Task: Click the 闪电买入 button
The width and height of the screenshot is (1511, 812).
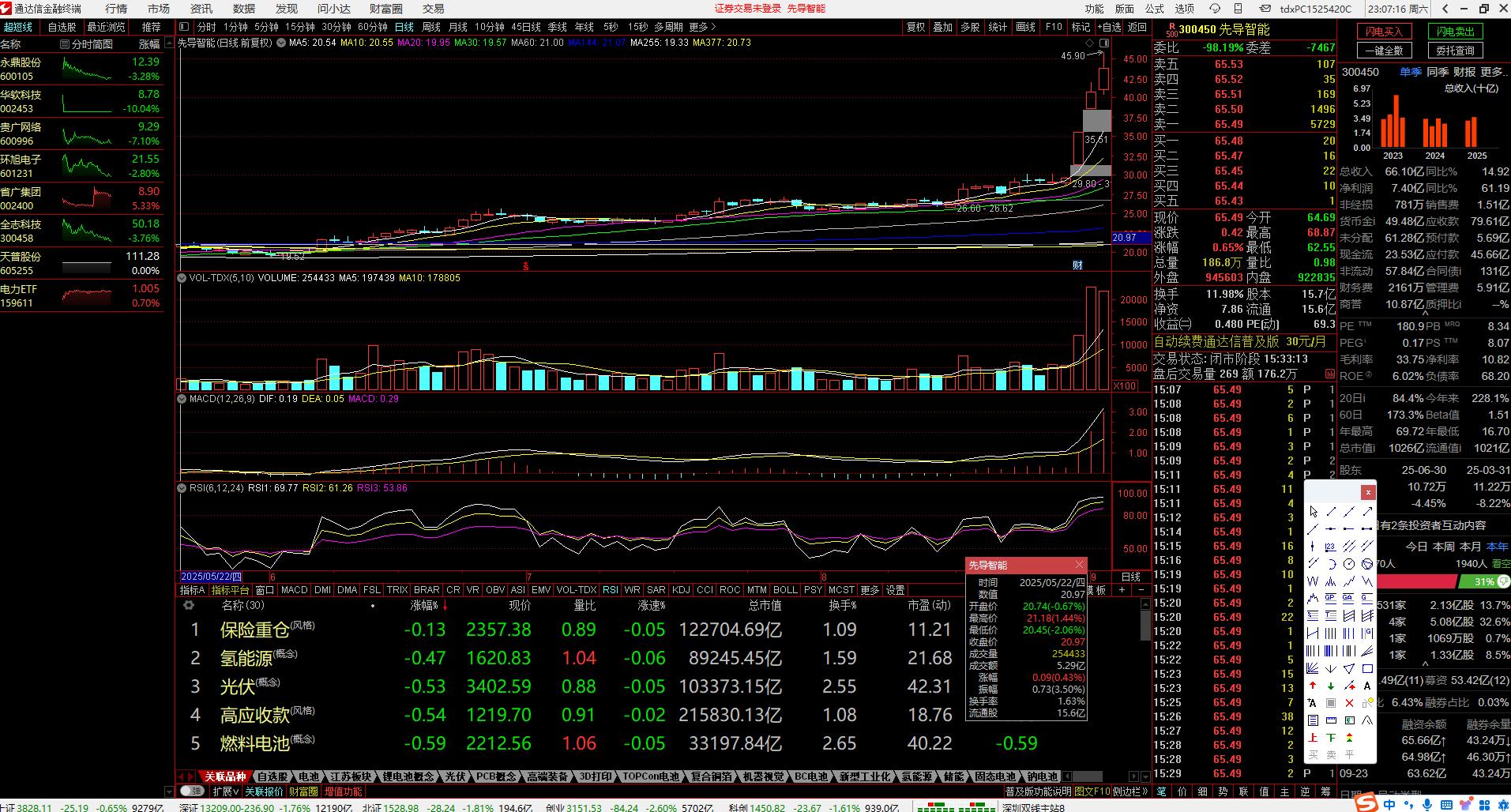Action: point(1384,32)
